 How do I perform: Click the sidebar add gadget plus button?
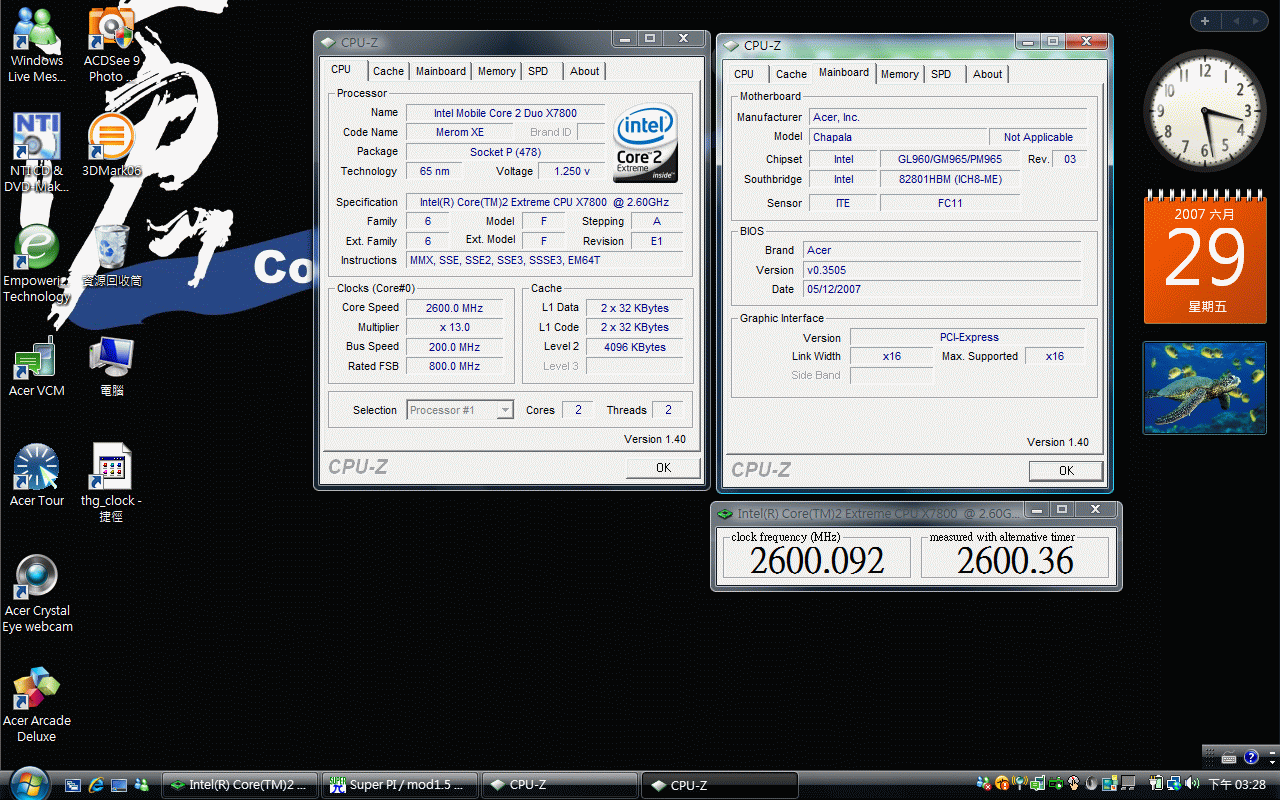pyautogui.click(x=1205, y=21)
